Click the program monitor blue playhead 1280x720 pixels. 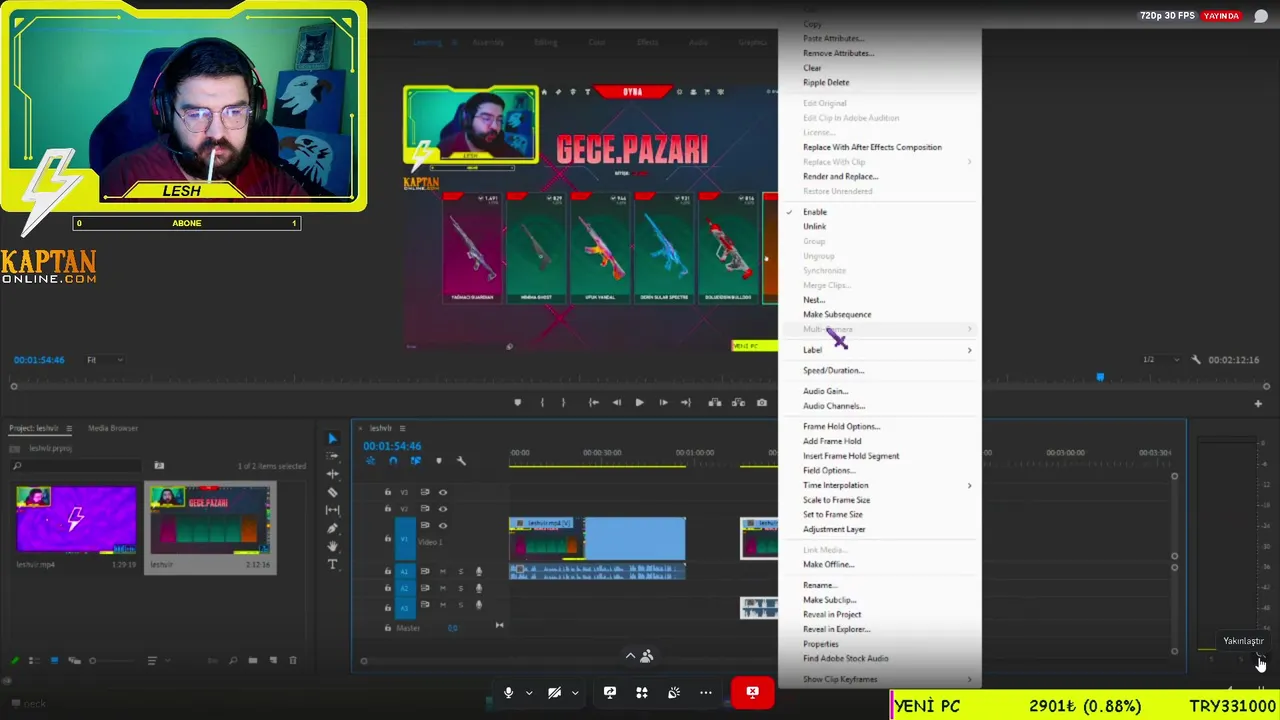[1100, 377]
